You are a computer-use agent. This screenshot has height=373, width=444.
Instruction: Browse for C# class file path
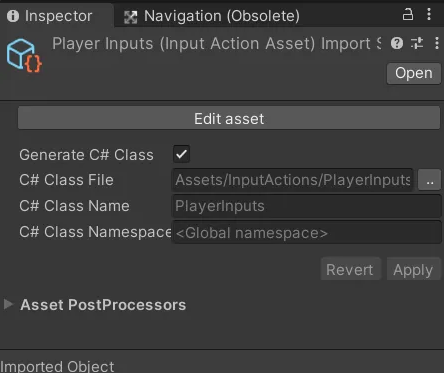tap(430, 180)
